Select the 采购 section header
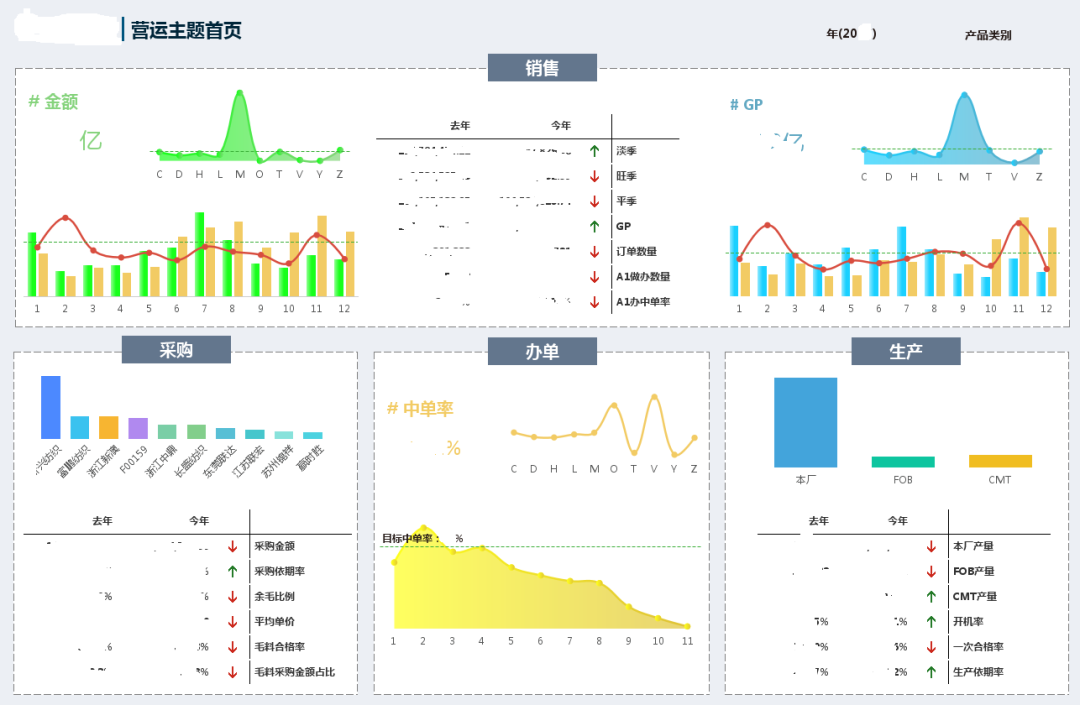 click(176, 350)
